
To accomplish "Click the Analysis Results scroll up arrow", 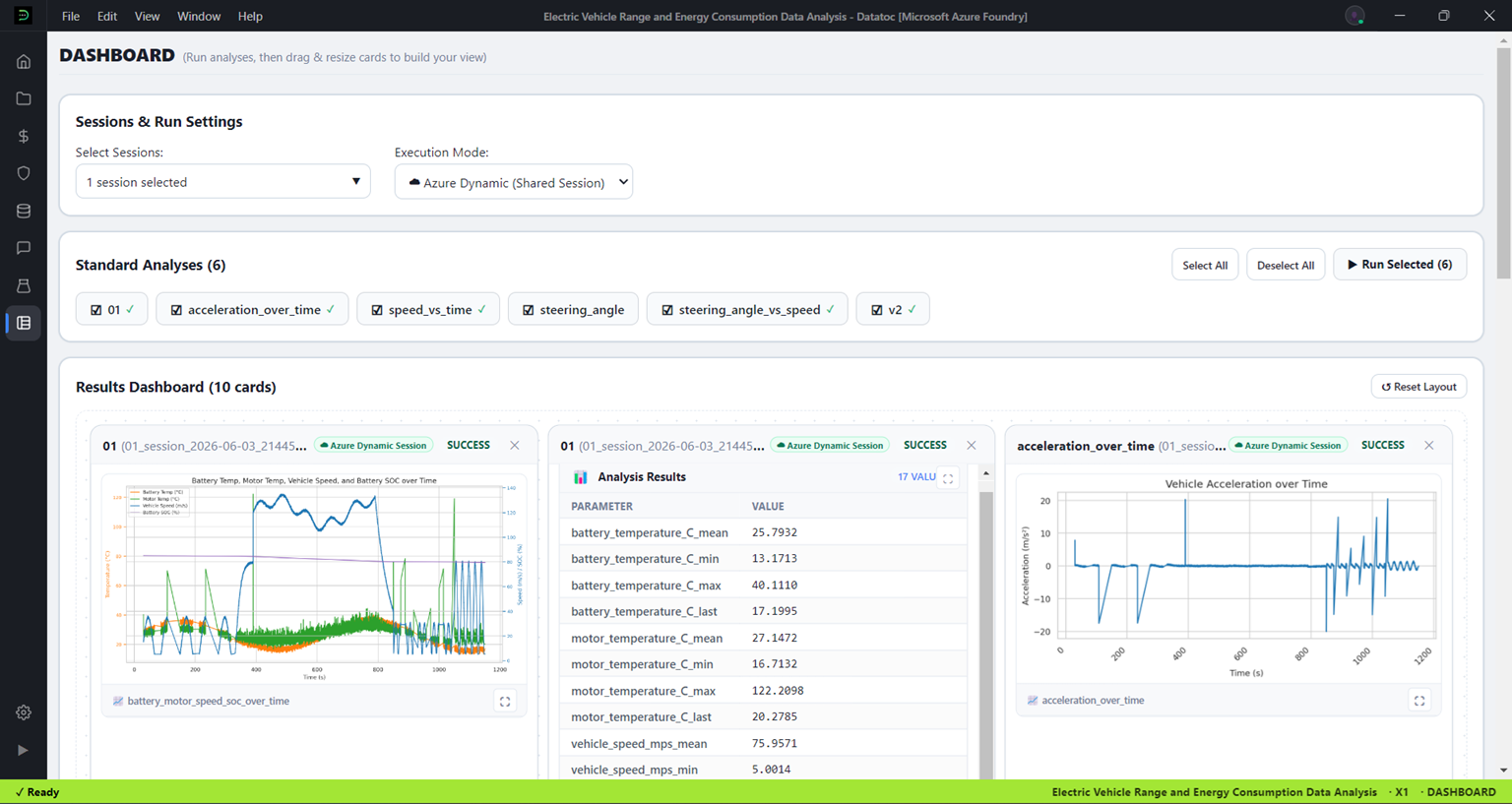I will click(986, 474).
